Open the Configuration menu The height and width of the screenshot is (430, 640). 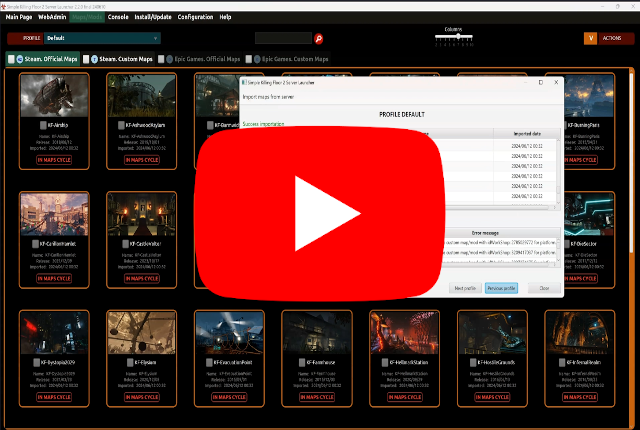[195, 17]
